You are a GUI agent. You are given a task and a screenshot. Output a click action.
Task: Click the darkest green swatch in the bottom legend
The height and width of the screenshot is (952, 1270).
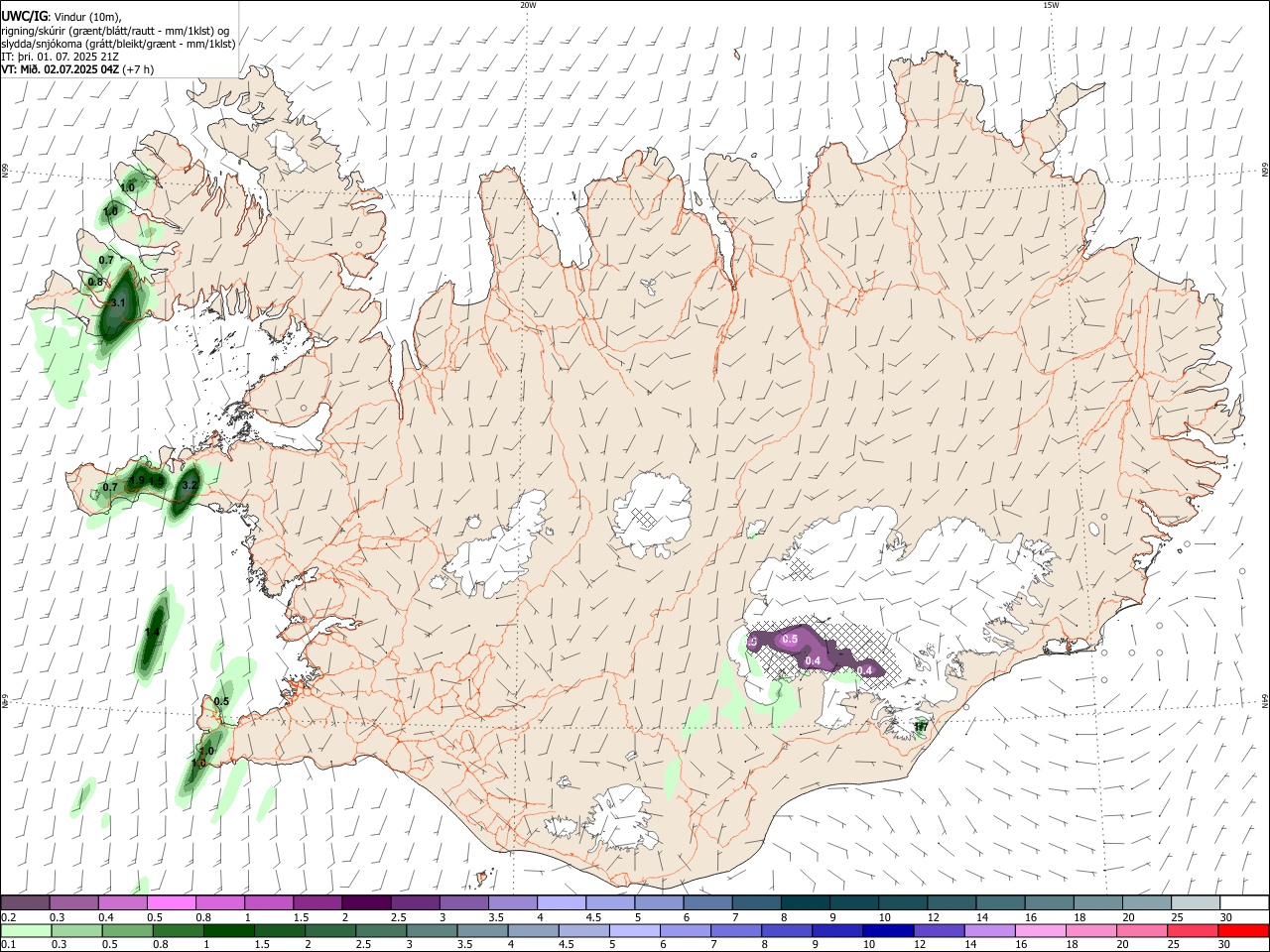pyautogui.click(x=228, y=931)
